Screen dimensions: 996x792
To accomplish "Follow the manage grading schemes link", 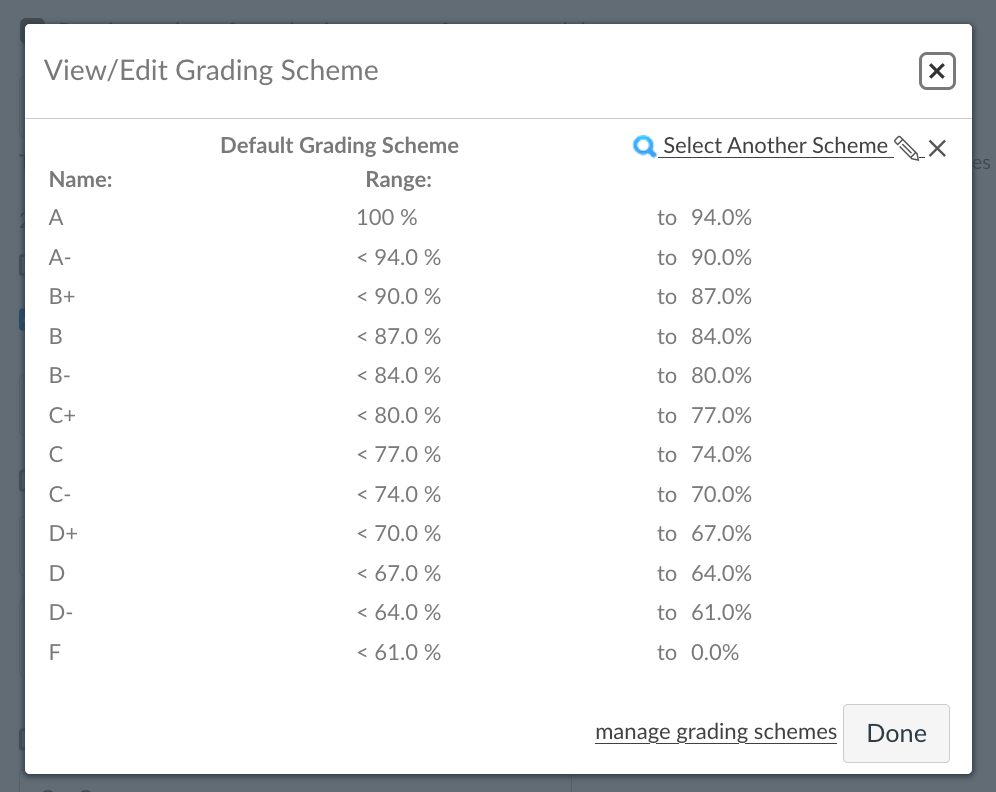I will tap(716, 732).
